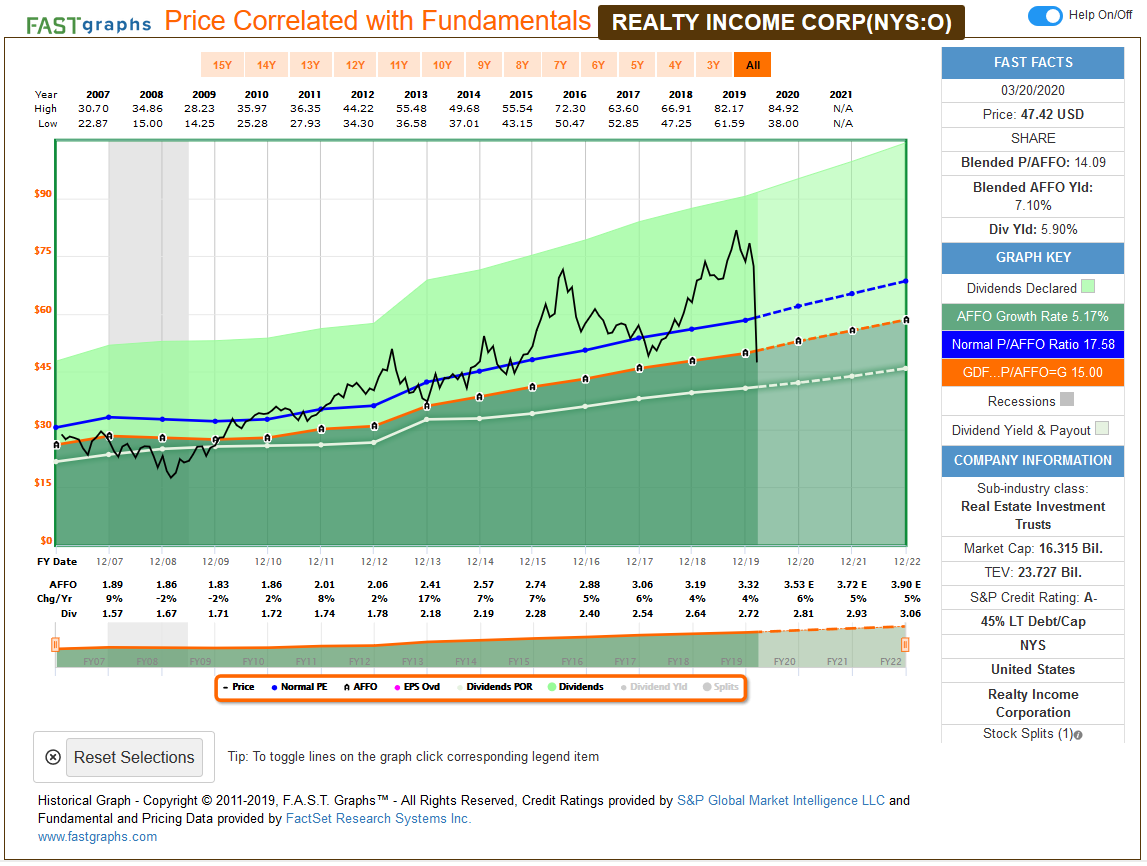Click the GRAPH KEY header
1147x866 pixels.
1032,258
